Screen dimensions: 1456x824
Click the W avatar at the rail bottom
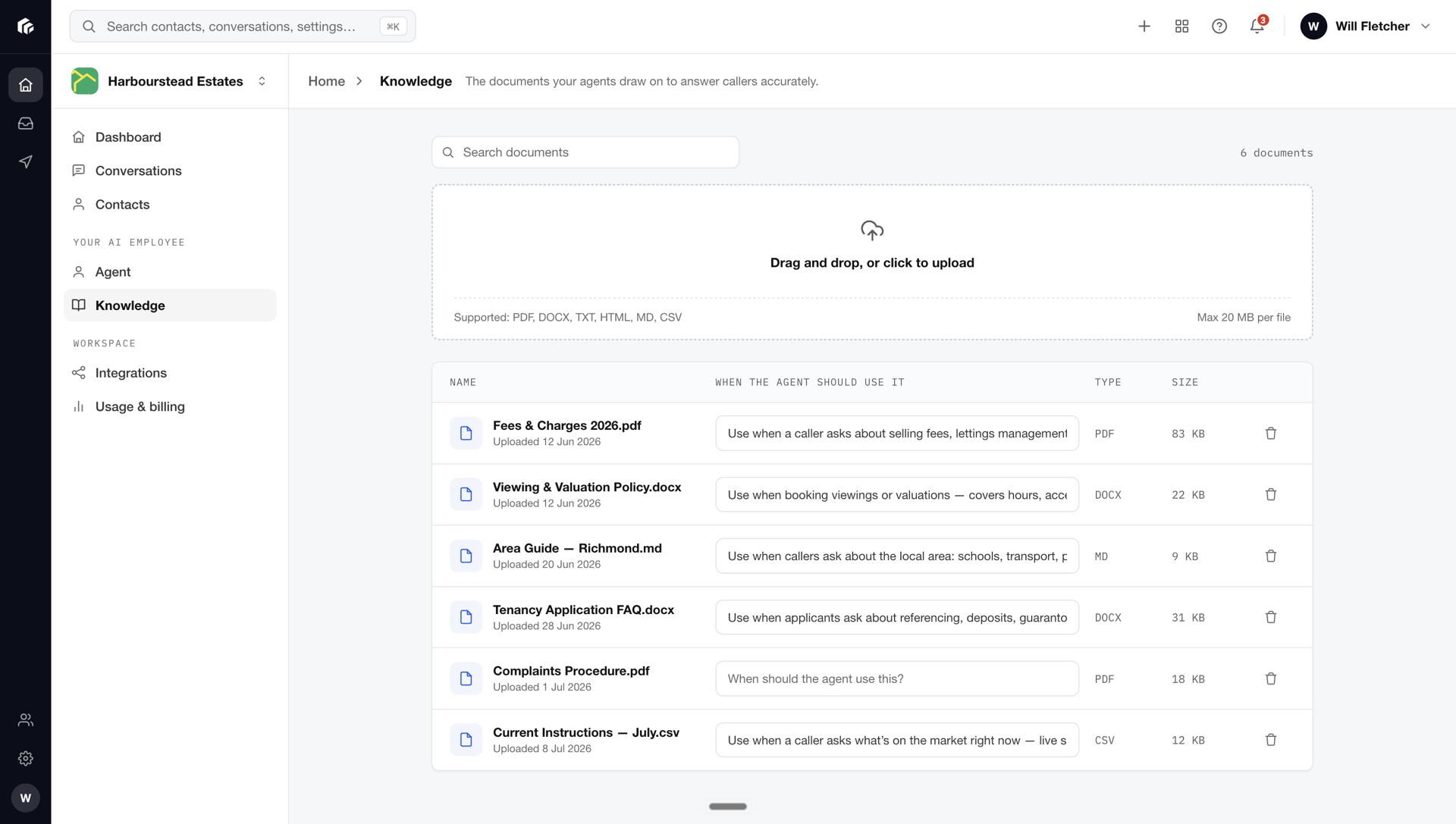pos(26,798)
